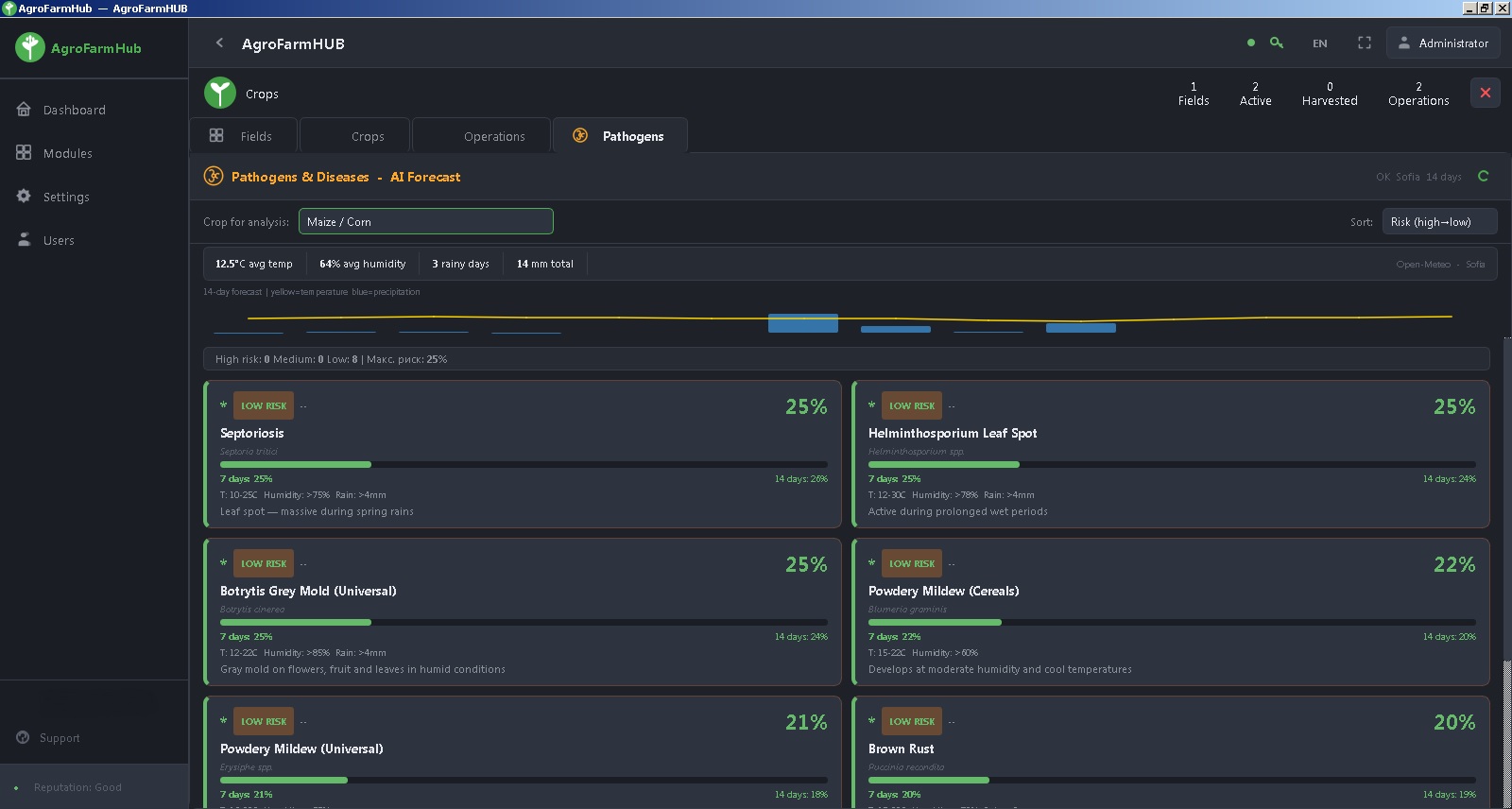This screenshot has height=809, width=1512.
Task: Click the 2 Active stat counter
Action: [1255, 94]
